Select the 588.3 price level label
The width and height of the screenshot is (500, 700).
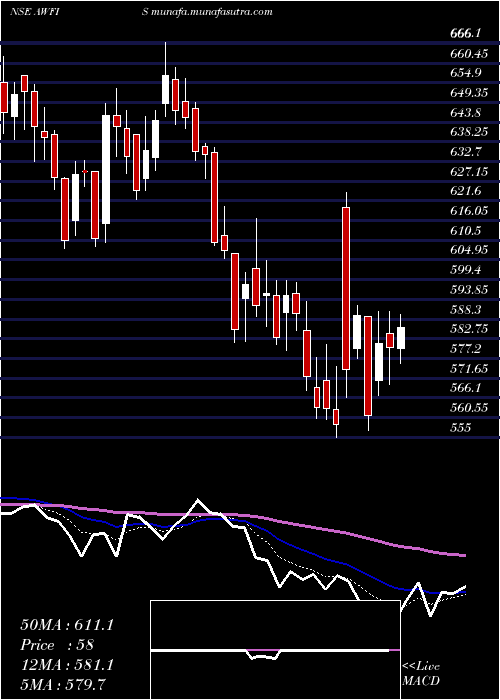466,309
